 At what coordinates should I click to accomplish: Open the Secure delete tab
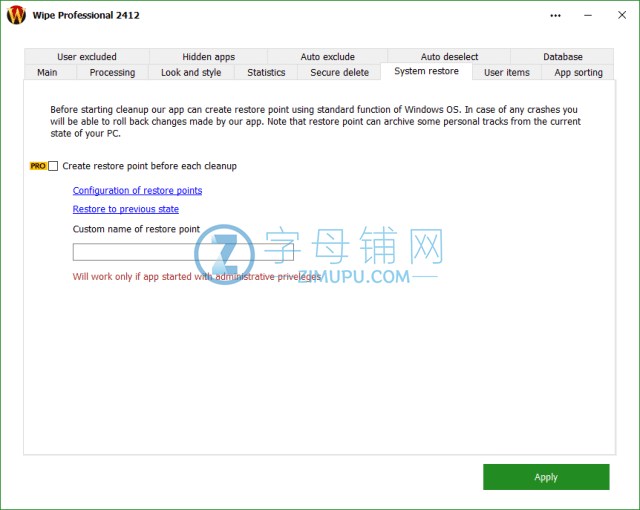click(339, 73)
